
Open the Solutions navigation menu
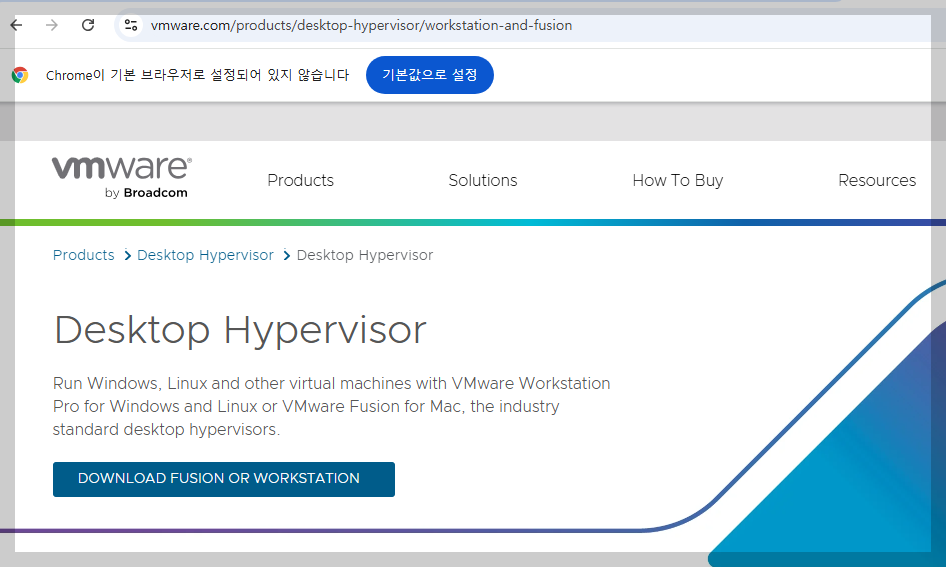(x=483, y=180)
